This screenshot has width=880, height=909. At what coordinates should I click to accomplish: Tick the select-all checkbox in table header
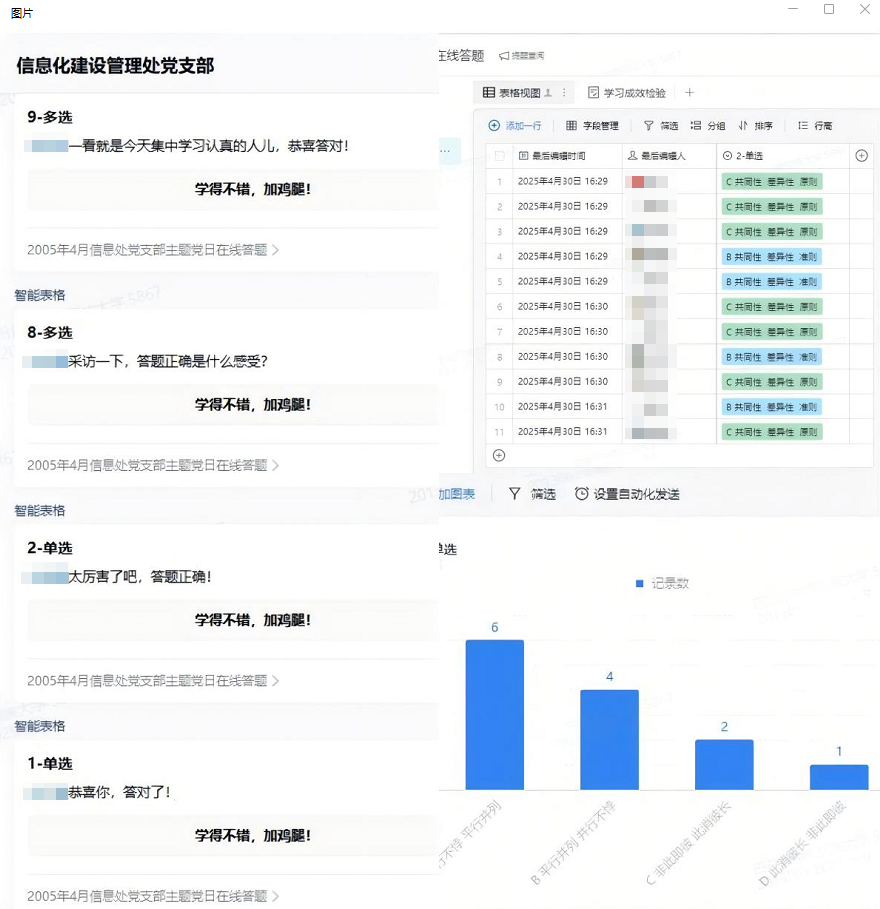pos(500,156)
